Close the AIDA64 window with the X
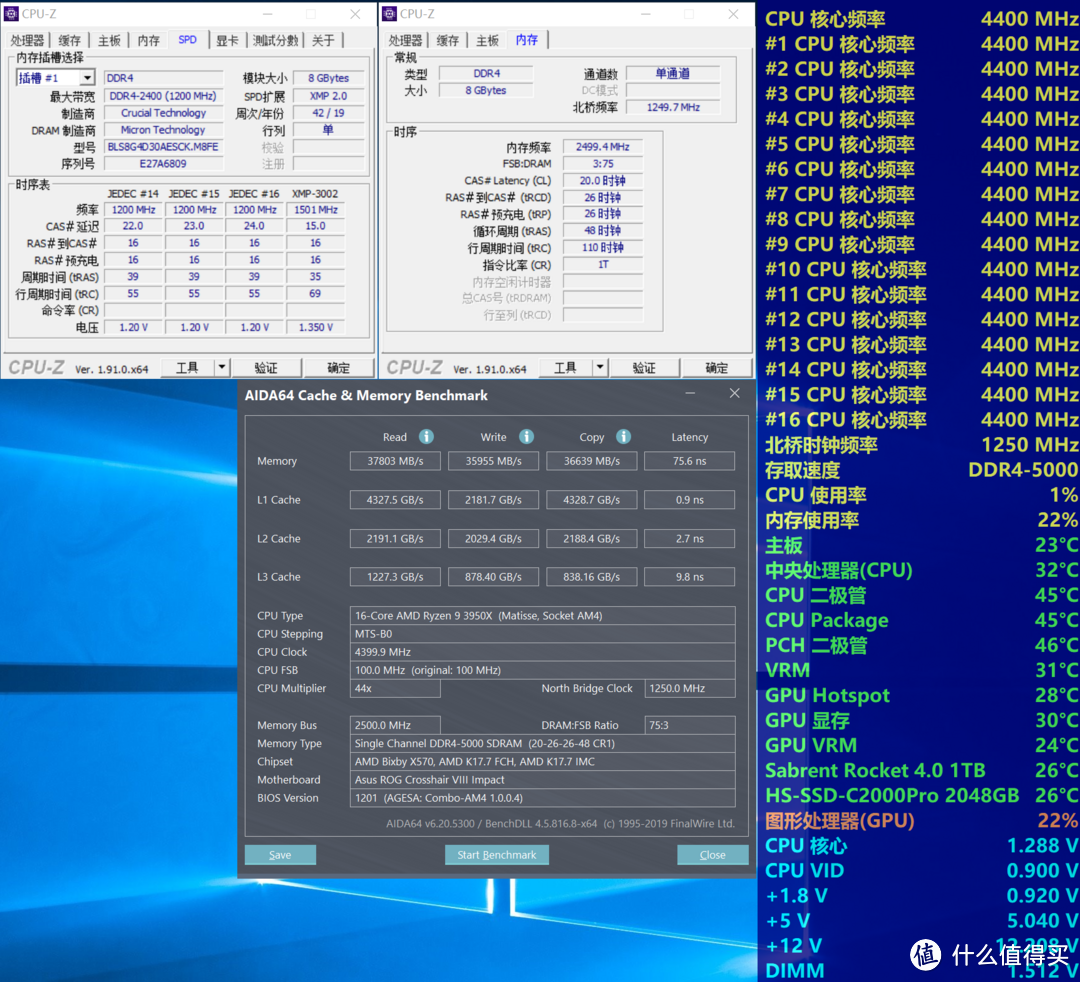 click(x=734, y=393)
